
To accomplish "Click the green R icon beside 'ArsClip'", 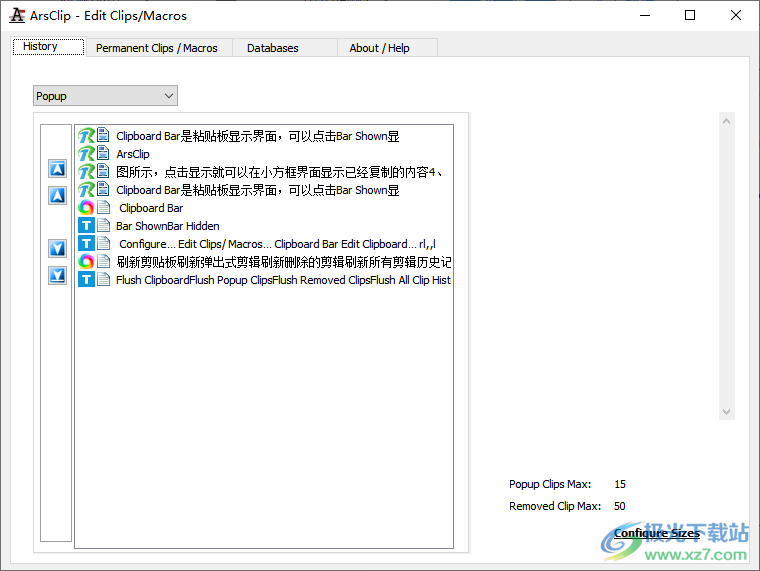I will coord(86,154).
